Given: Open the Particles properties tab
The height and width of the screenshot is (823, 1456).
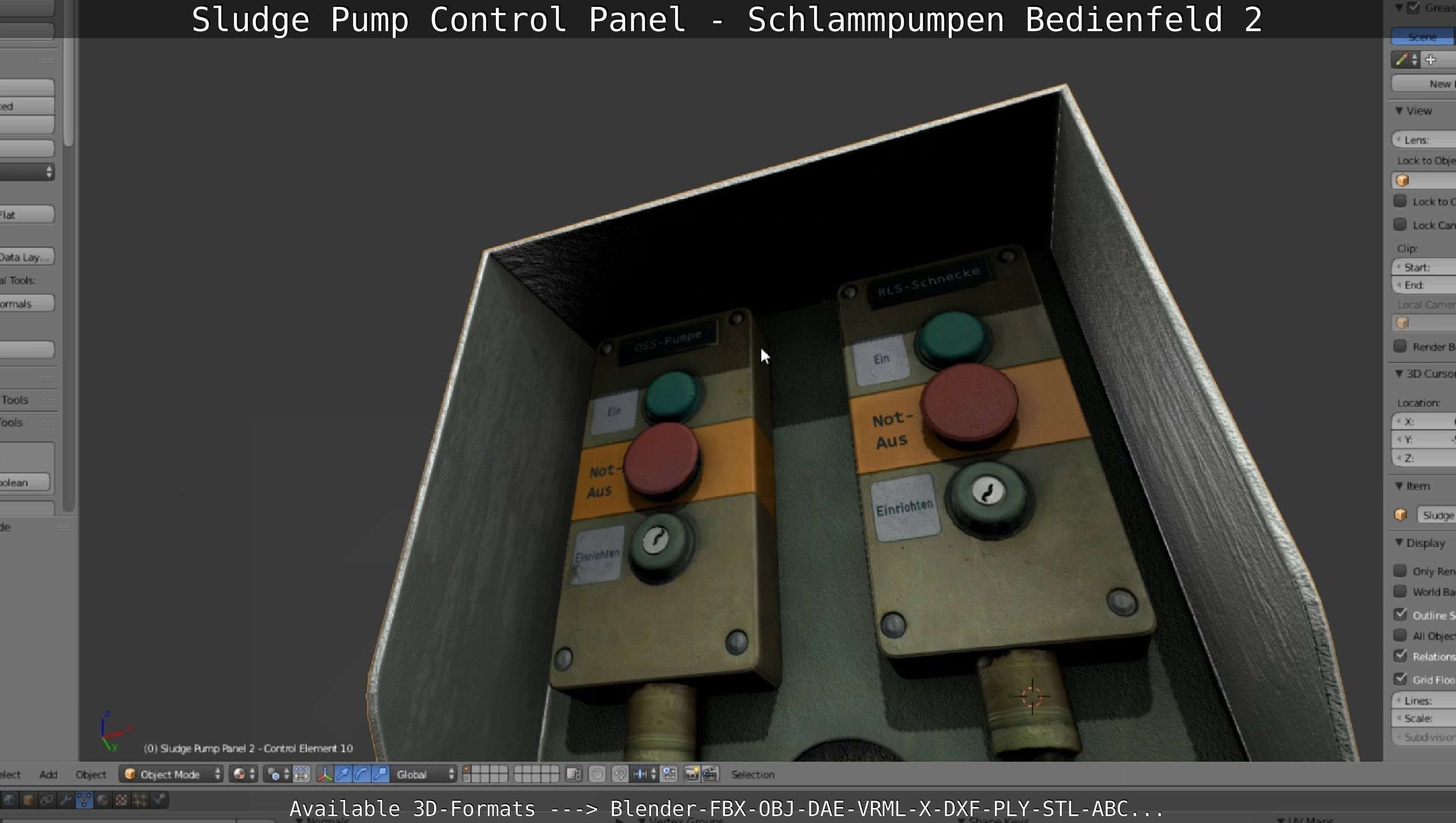Looking at the screenshot, I should click(140, 800).
